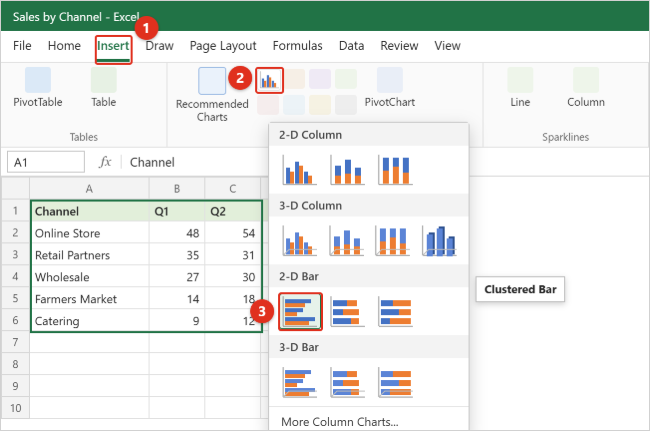Open the Formulas tab

[x=298, y=46]
